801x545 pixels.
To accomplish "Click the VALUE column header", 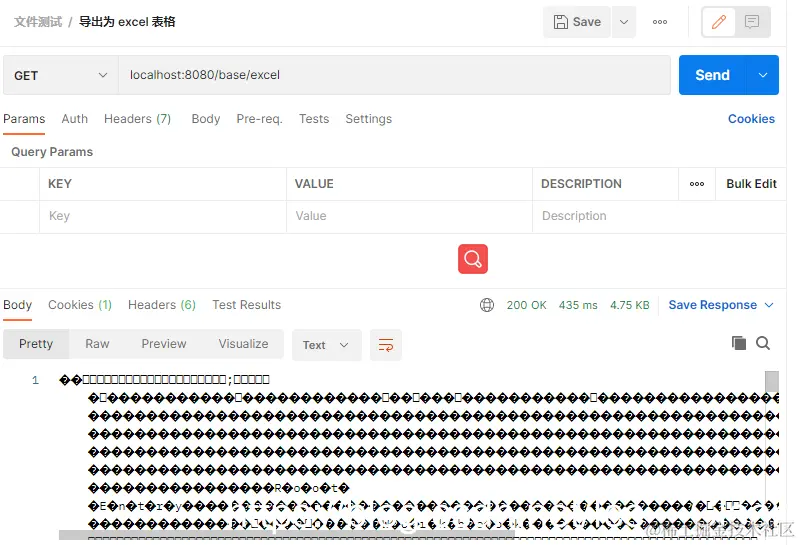I will click(314, 184).
